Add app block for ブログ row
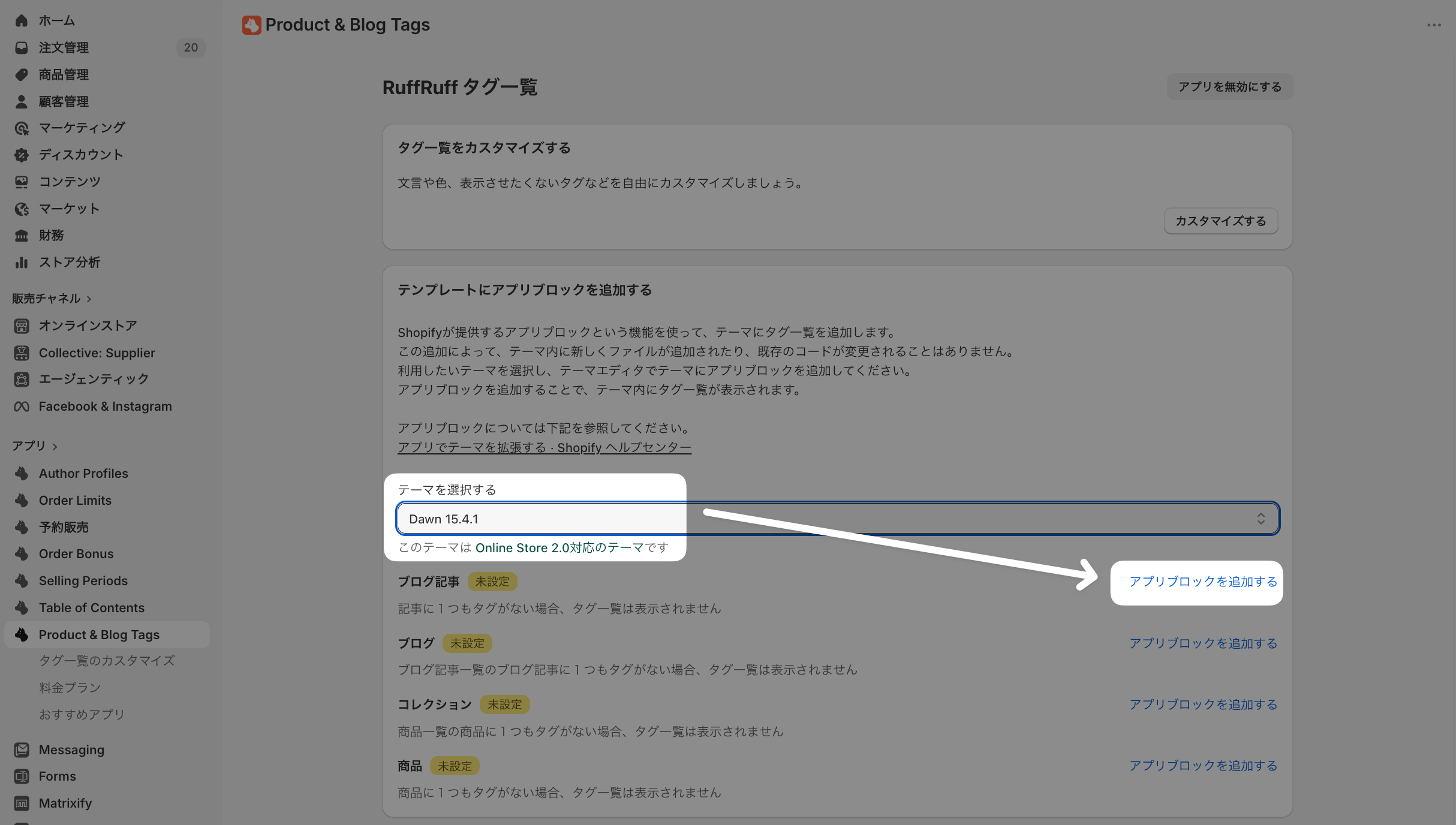The image size is (1456, 825). pos(1203,643)
